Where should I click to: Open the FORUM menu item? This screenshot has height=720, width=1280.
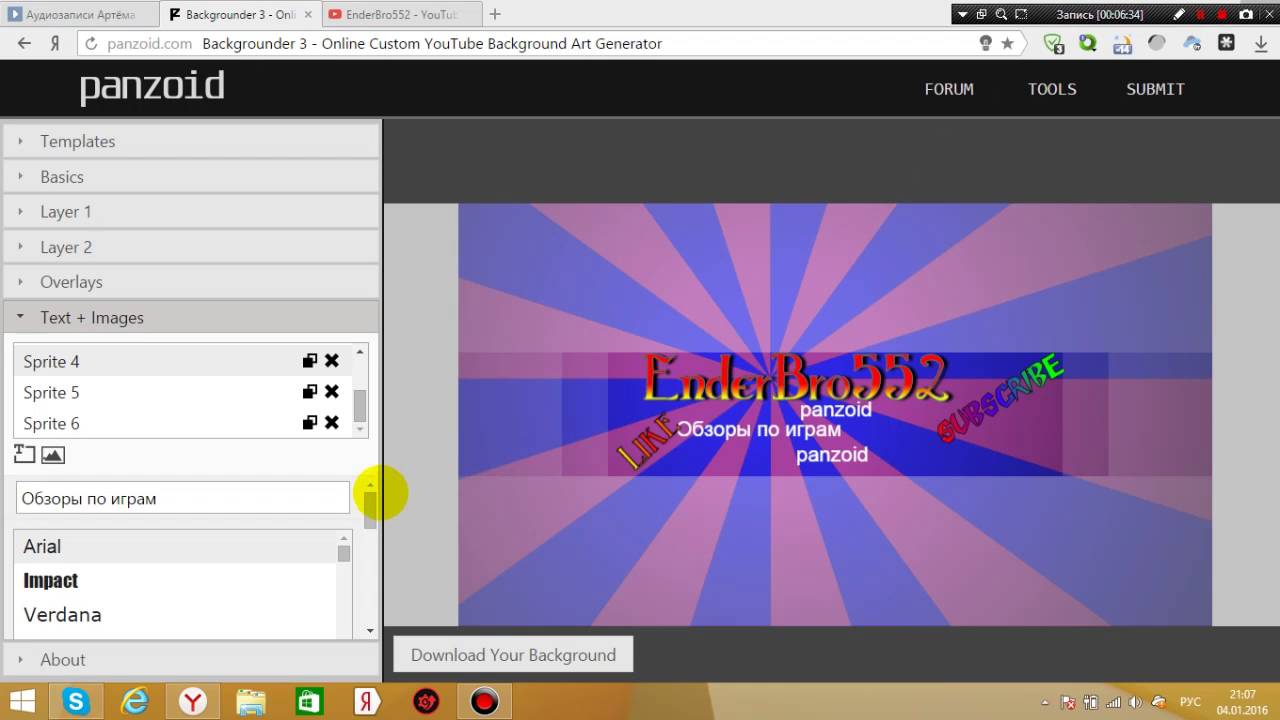click(949, 89)
